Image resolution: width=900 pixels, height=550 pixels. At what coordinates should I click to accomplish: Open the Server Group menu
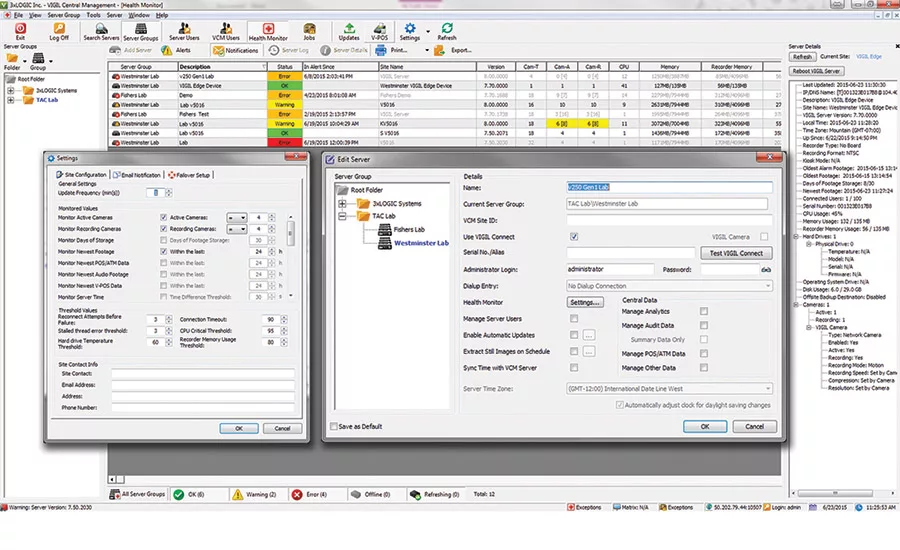point(63,16)
